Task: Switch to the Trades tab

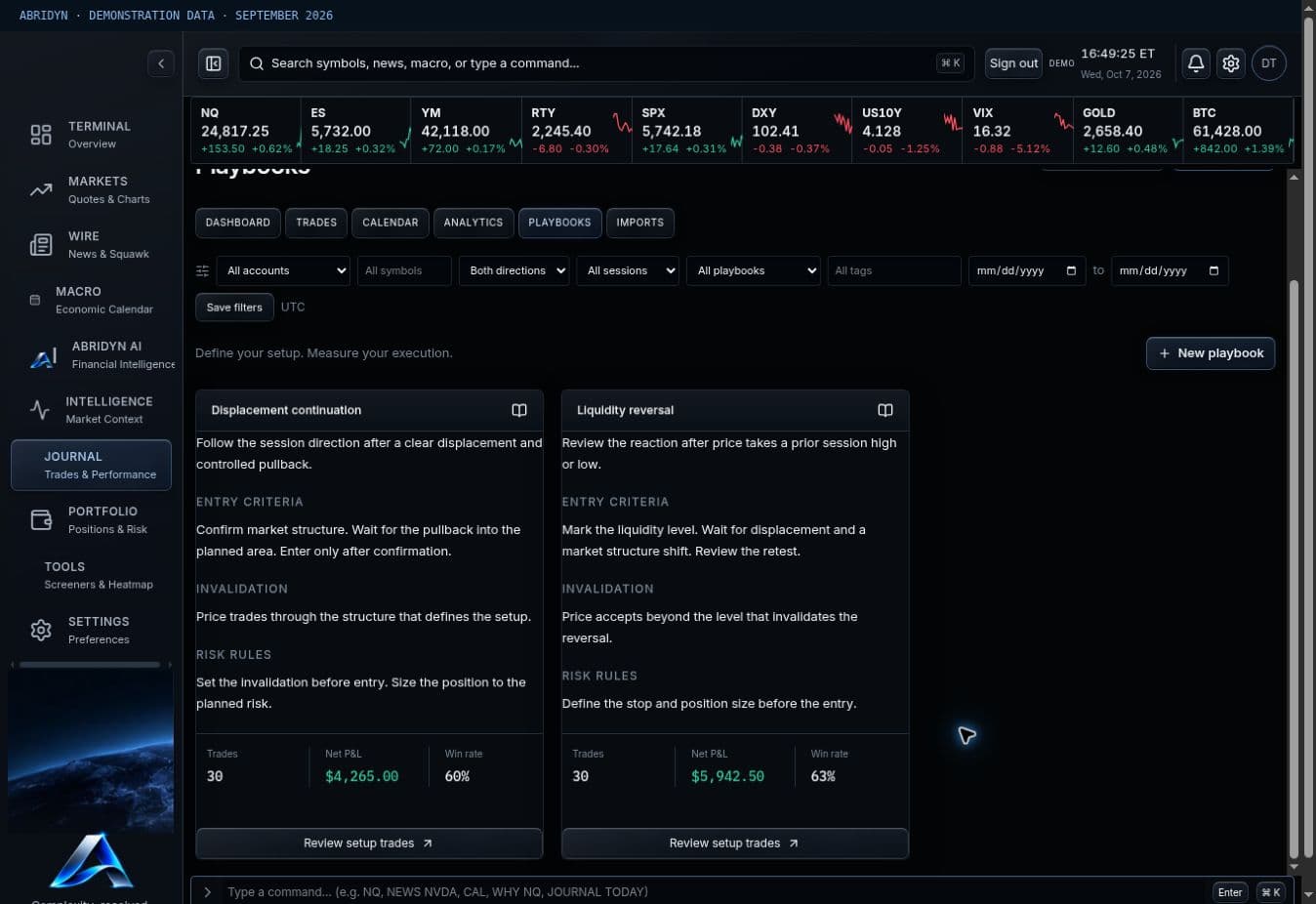Action: pyautogui.click(x=316, y=223)
